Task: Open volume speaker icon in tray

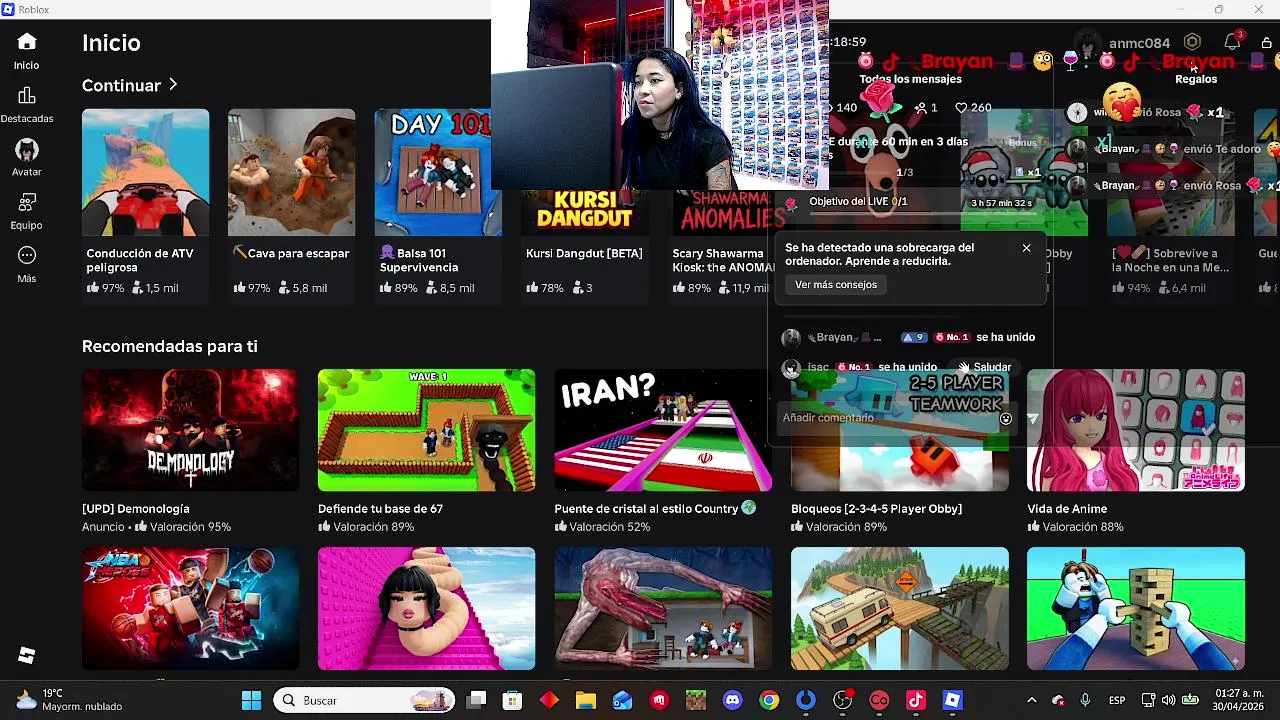Action: [x=1169, y=700]
